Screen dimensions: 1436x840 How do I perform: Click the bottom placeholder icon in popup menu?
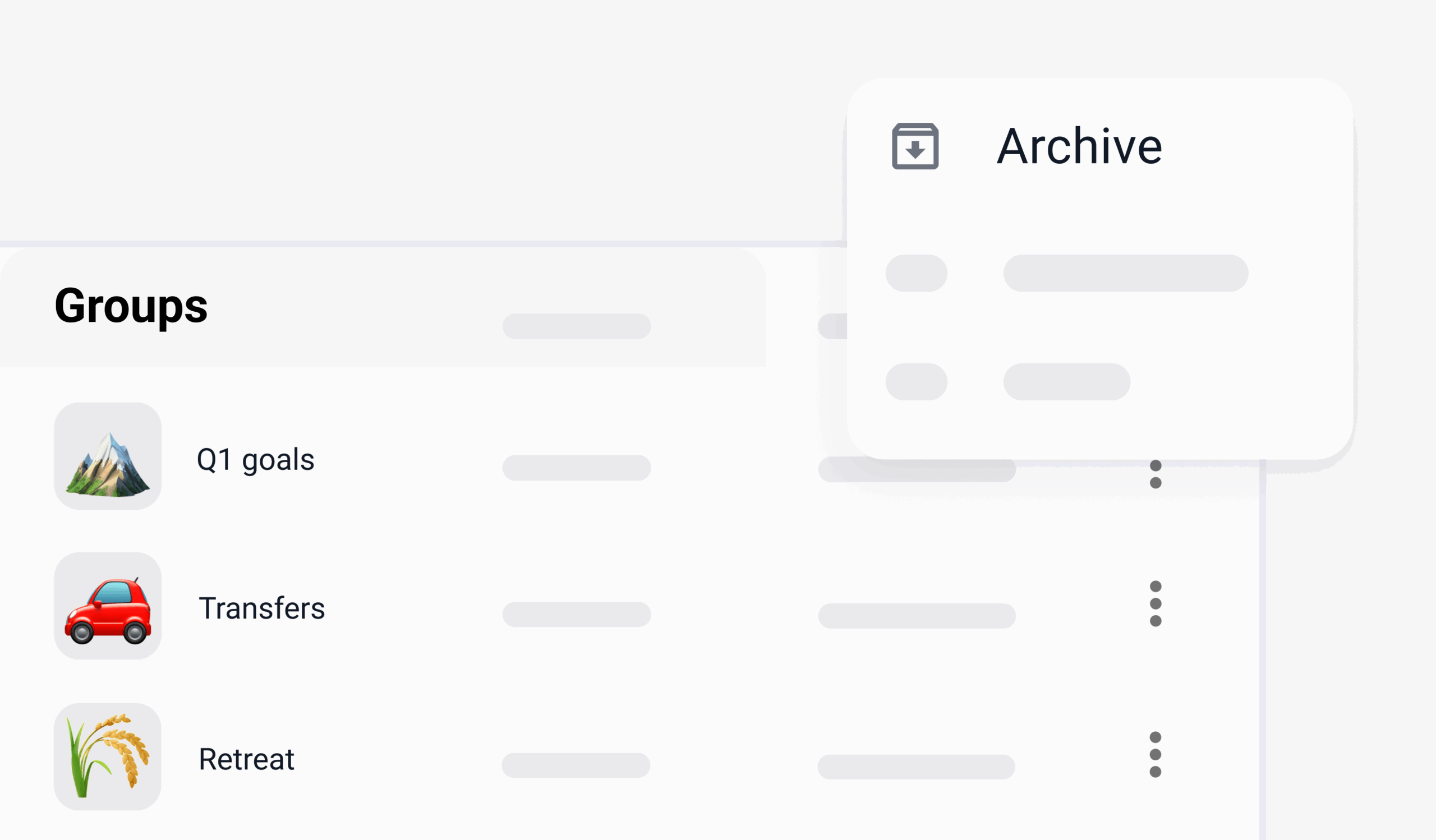pos(917,381)
